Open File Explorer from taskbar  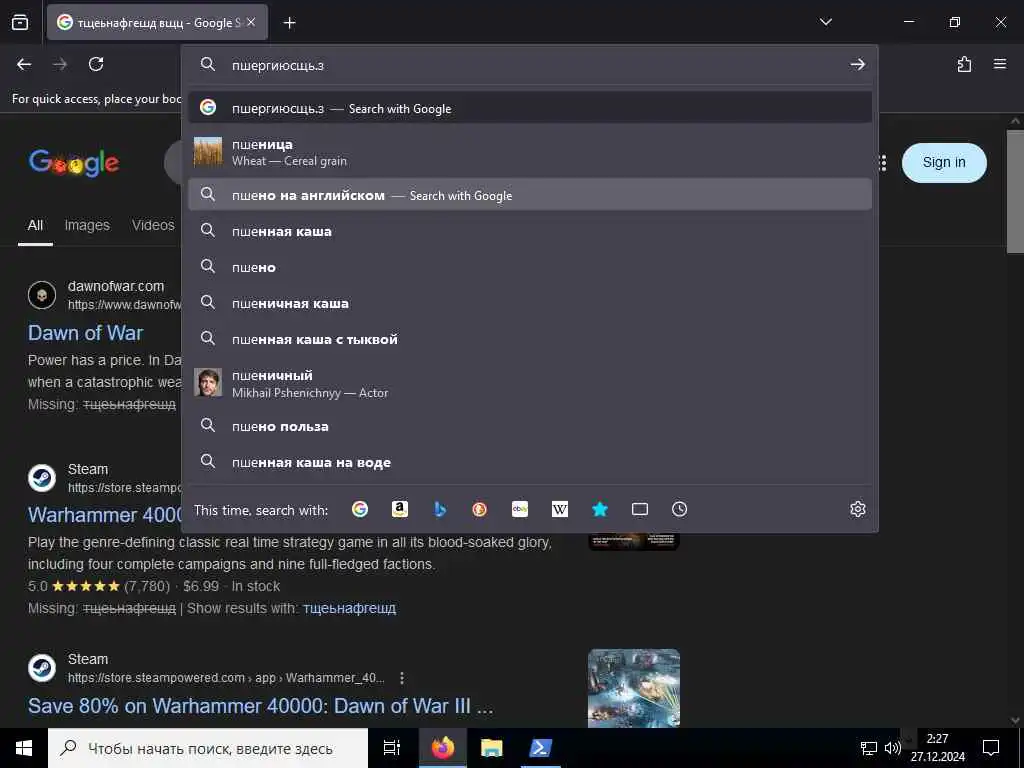click(492, 748)
